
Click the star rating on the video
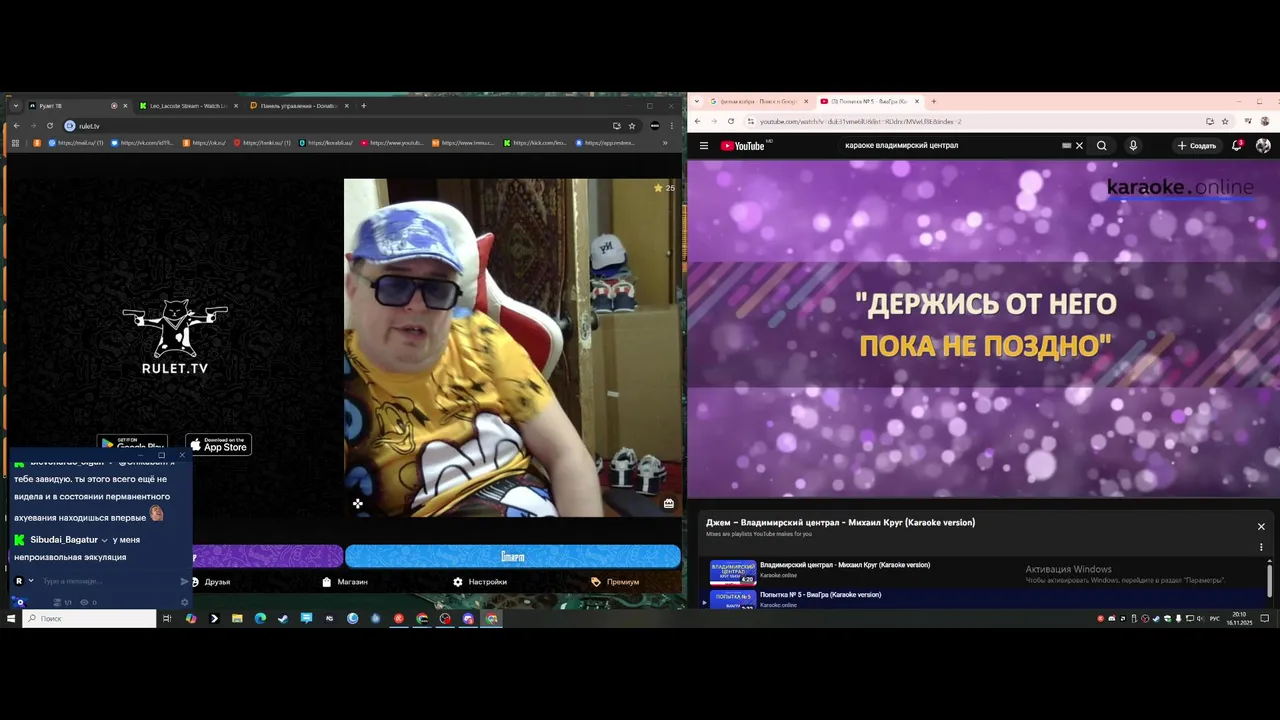click(x=664, y=188)
